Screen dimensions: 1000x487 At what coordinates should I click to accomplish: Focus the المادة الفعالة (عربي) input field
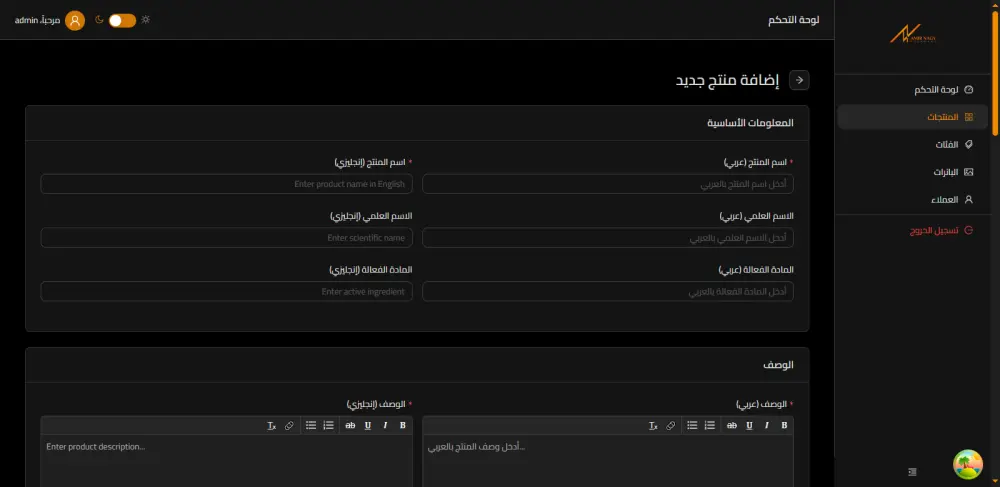(608, 291)
